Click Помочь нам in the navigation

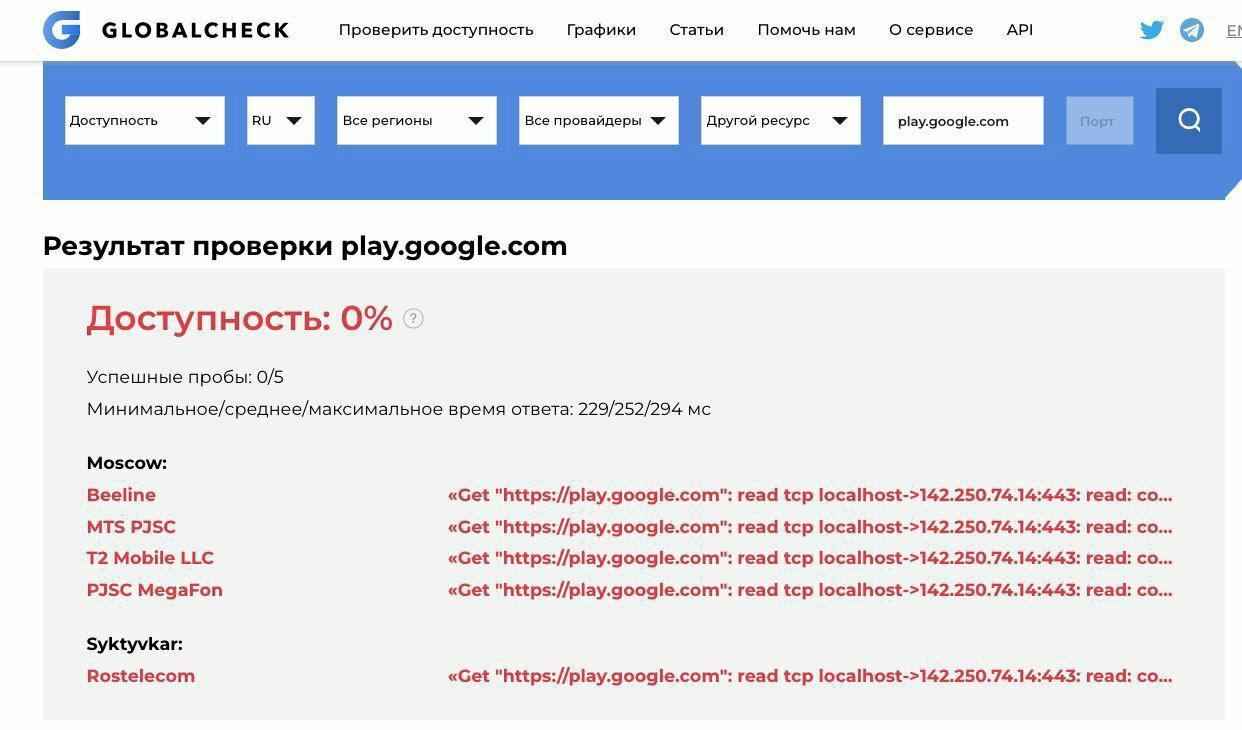tap(806, 29)
